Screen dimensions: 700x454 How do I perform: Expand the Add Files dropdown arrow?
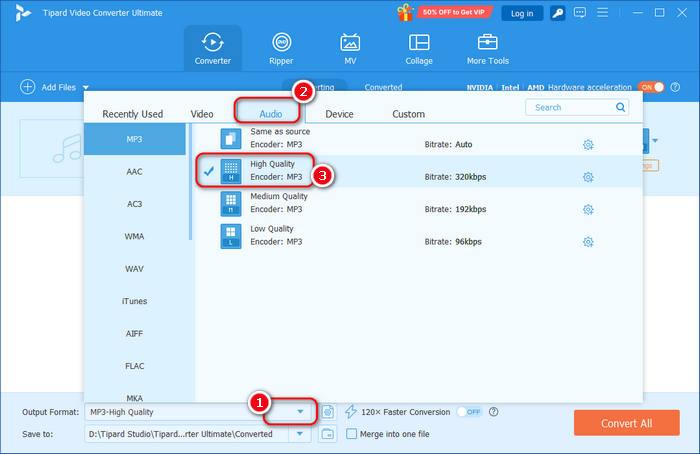tap(86, 87)
